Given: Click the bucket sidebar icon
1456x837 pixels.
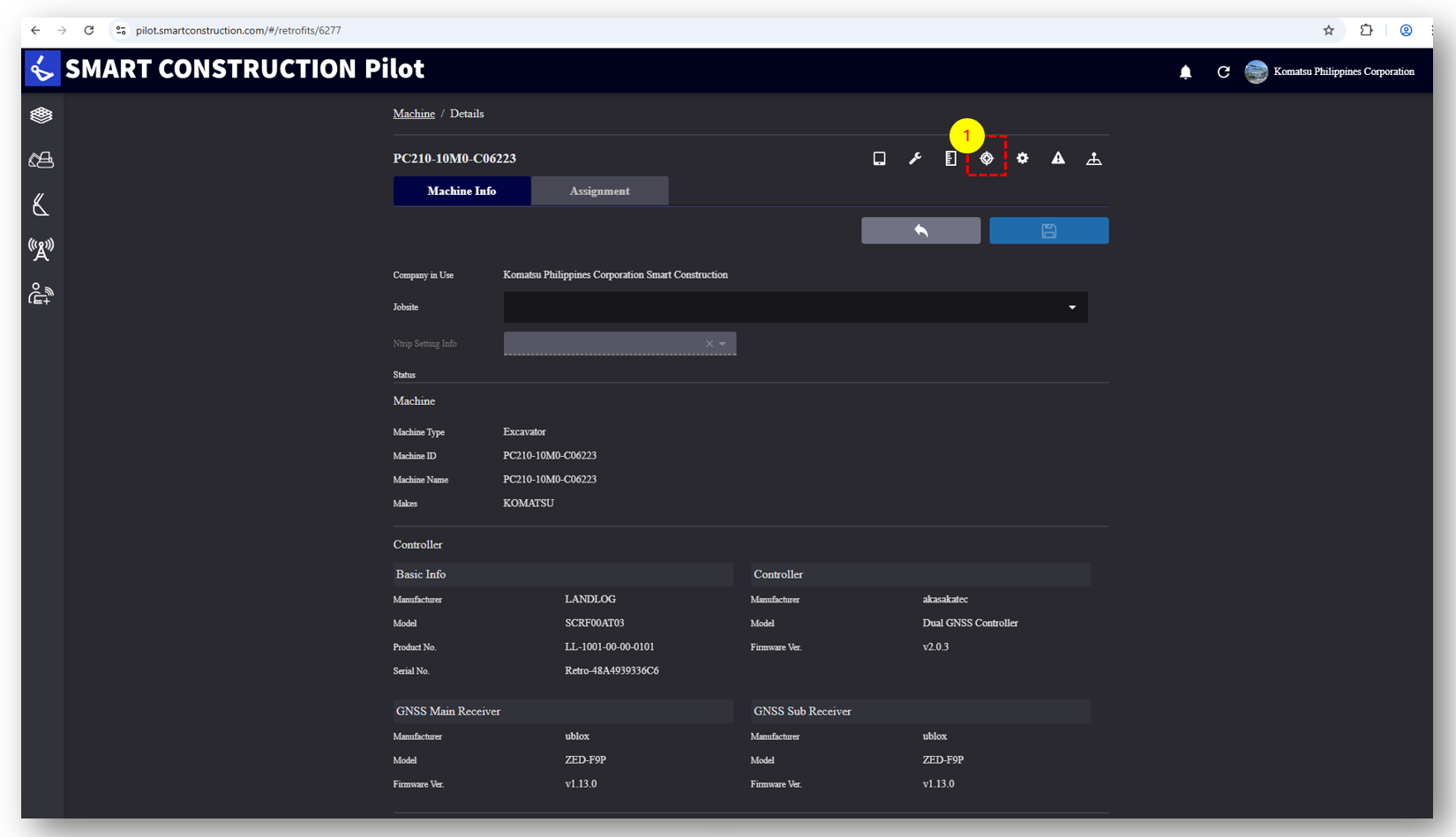Looking at the screenshot, I should [x=41, y=205].
